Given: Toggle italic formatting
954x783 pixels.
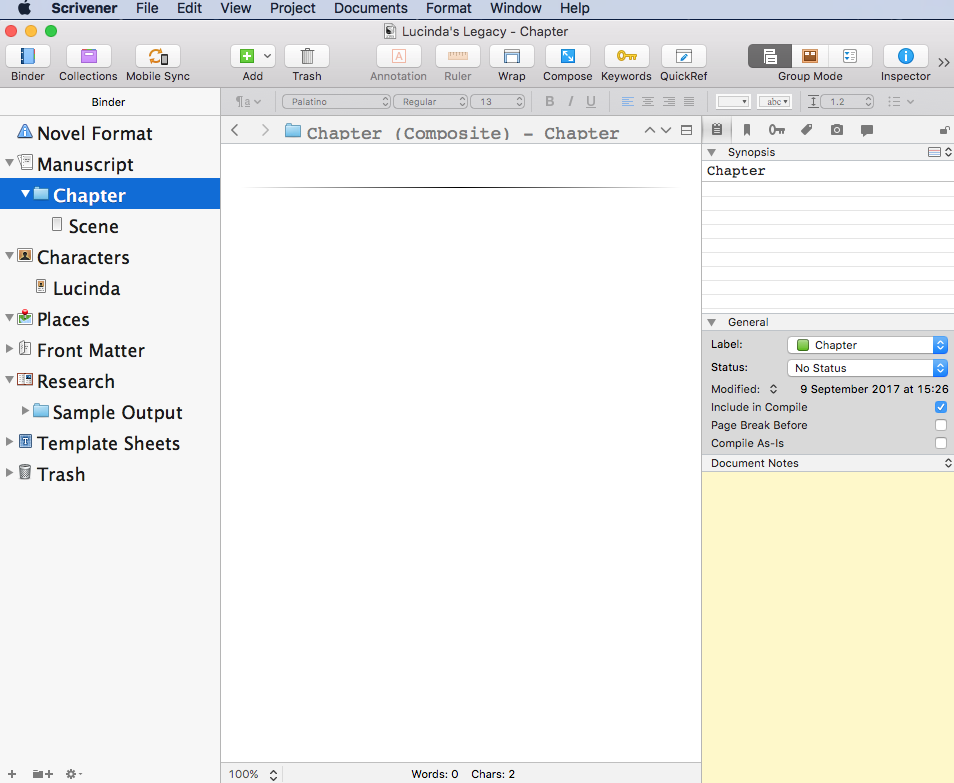Looking at the screenshot, I should (x=570, y=102).
